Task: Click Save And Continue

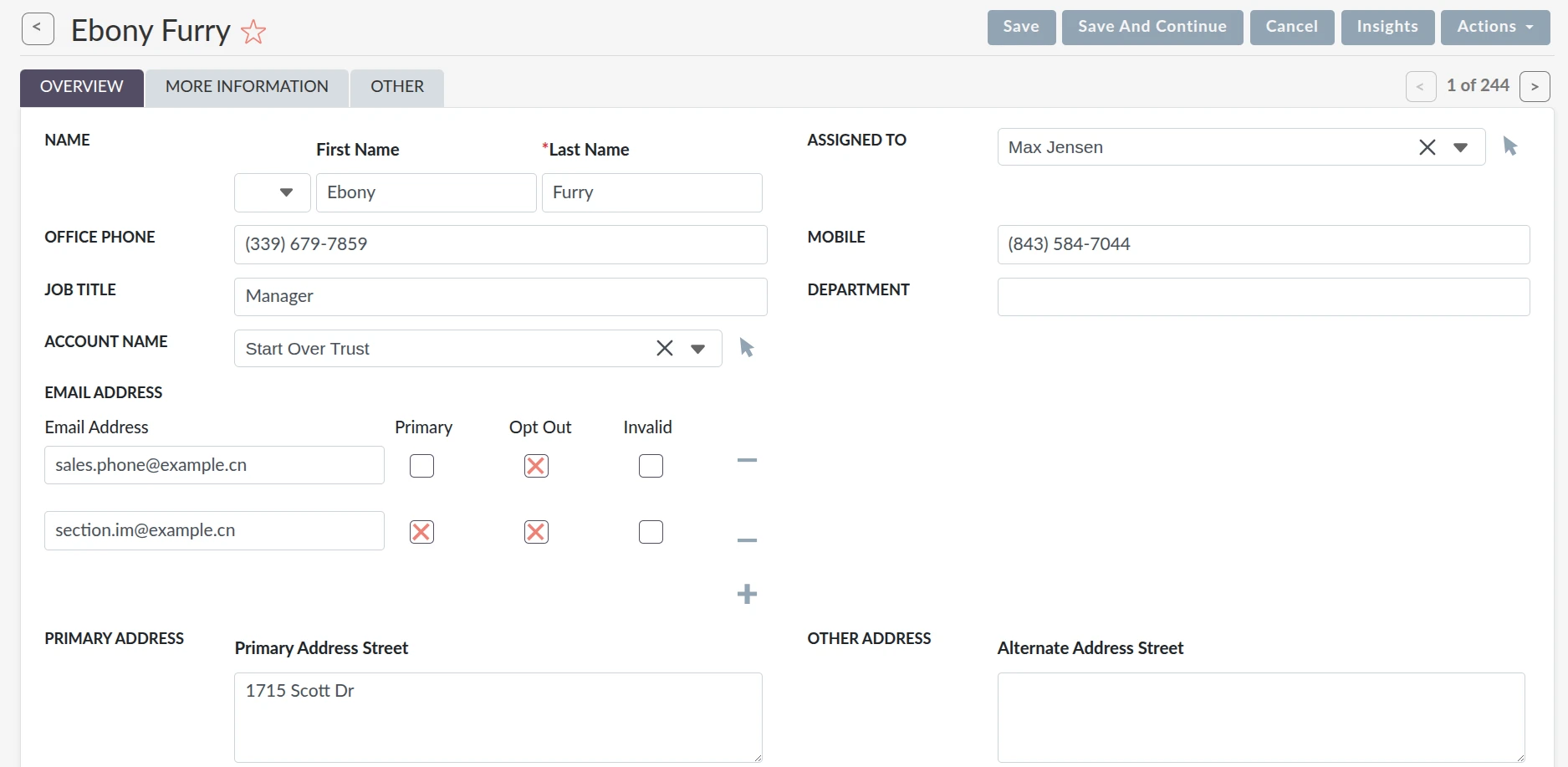Action: (1152, 27)
